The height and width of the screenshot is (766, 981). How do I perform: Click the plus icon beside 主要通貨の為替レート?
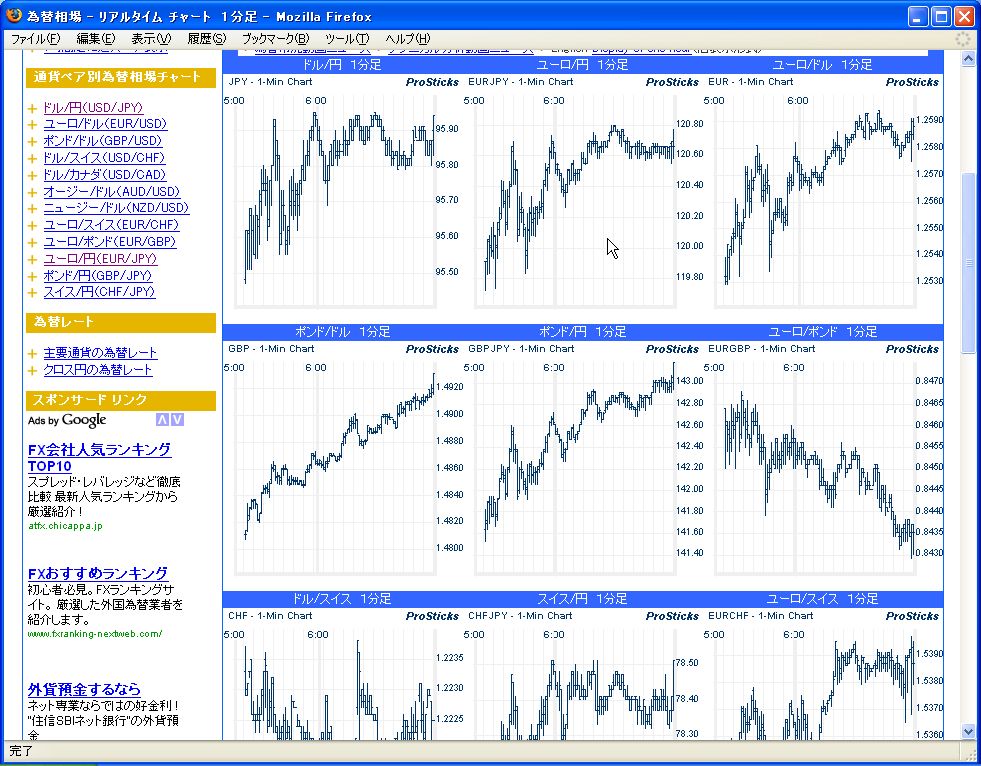coord(33,354)
